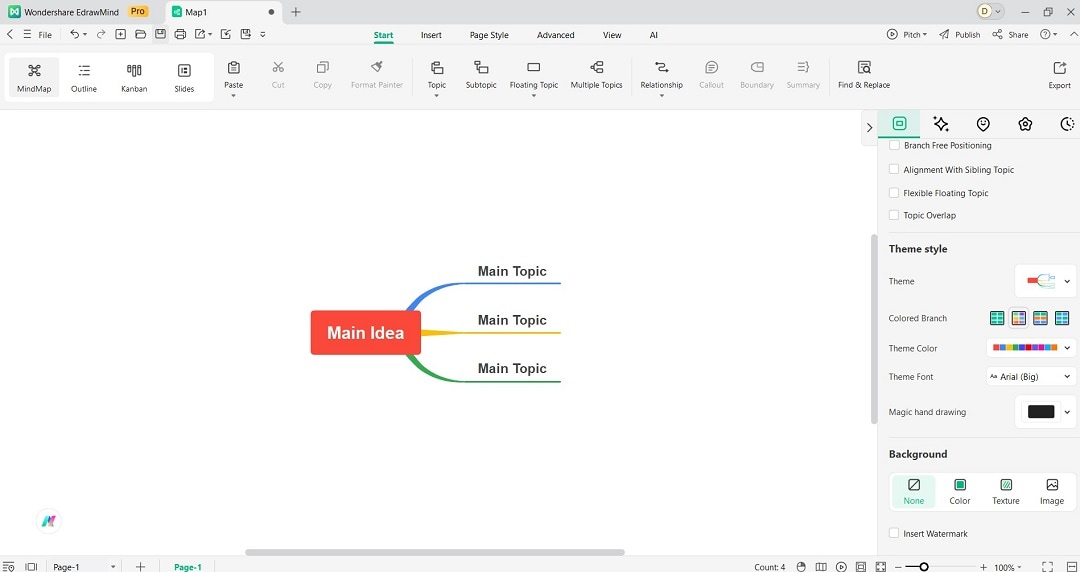Open a file via folder icon

tap(141, 34)
